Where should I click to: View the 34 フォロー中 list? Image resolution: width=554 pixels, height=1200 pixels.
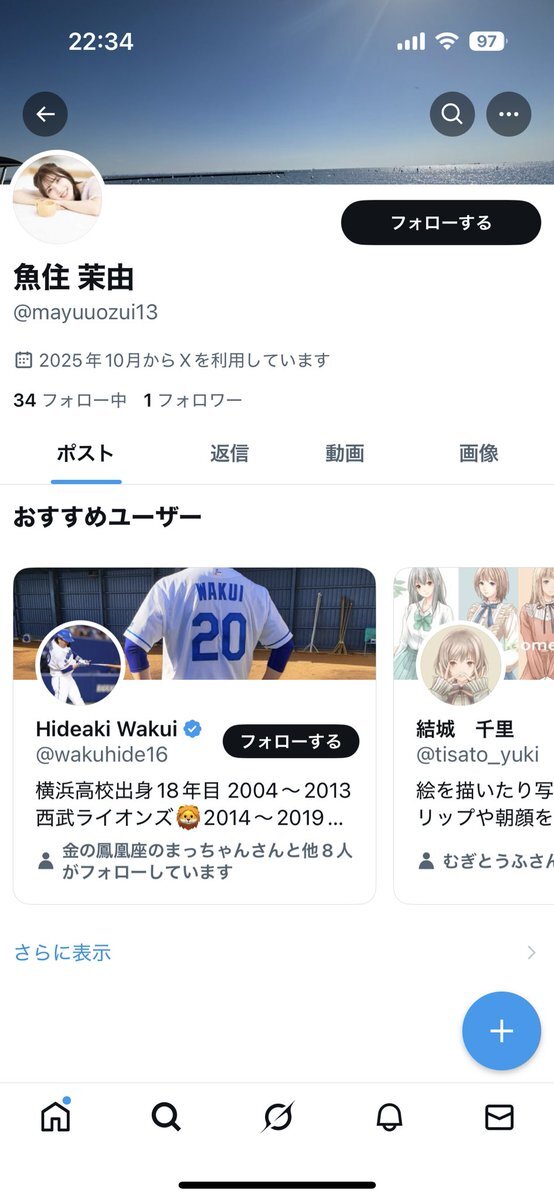coord(70,400)
